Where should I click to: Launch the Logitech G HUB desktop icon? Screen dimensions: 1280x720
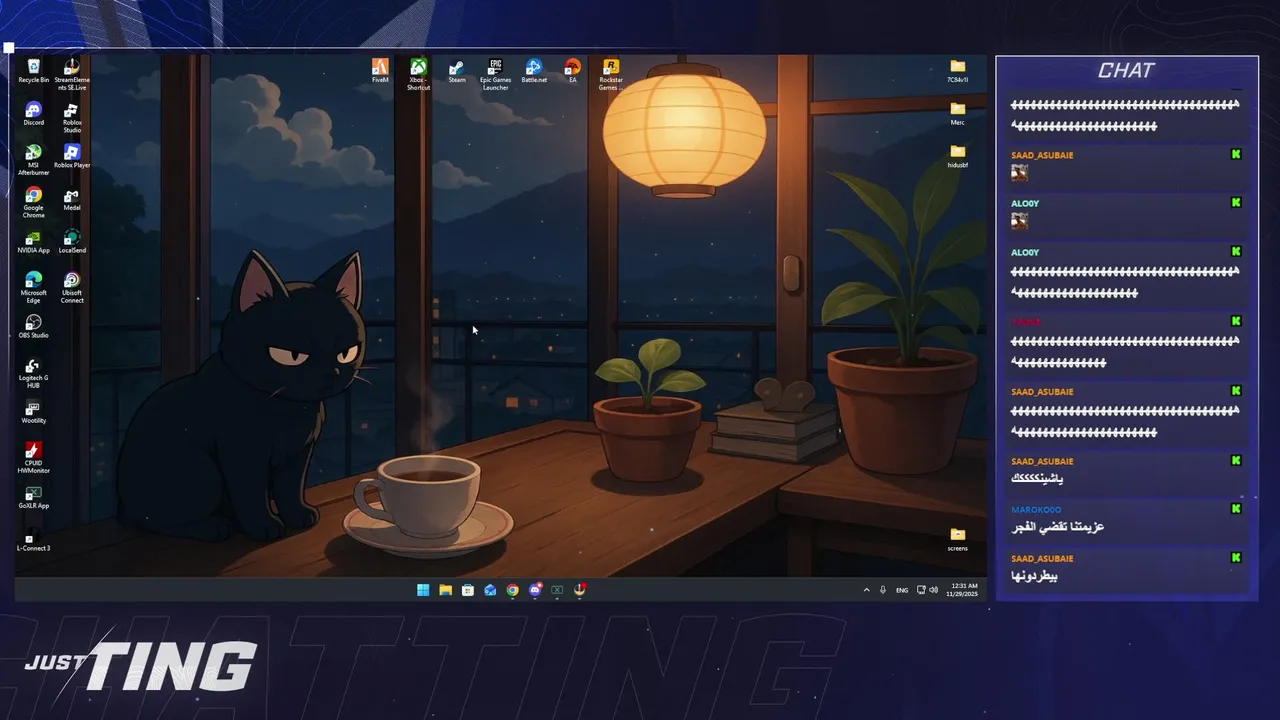pyautogui.click(x=33, y=374)
